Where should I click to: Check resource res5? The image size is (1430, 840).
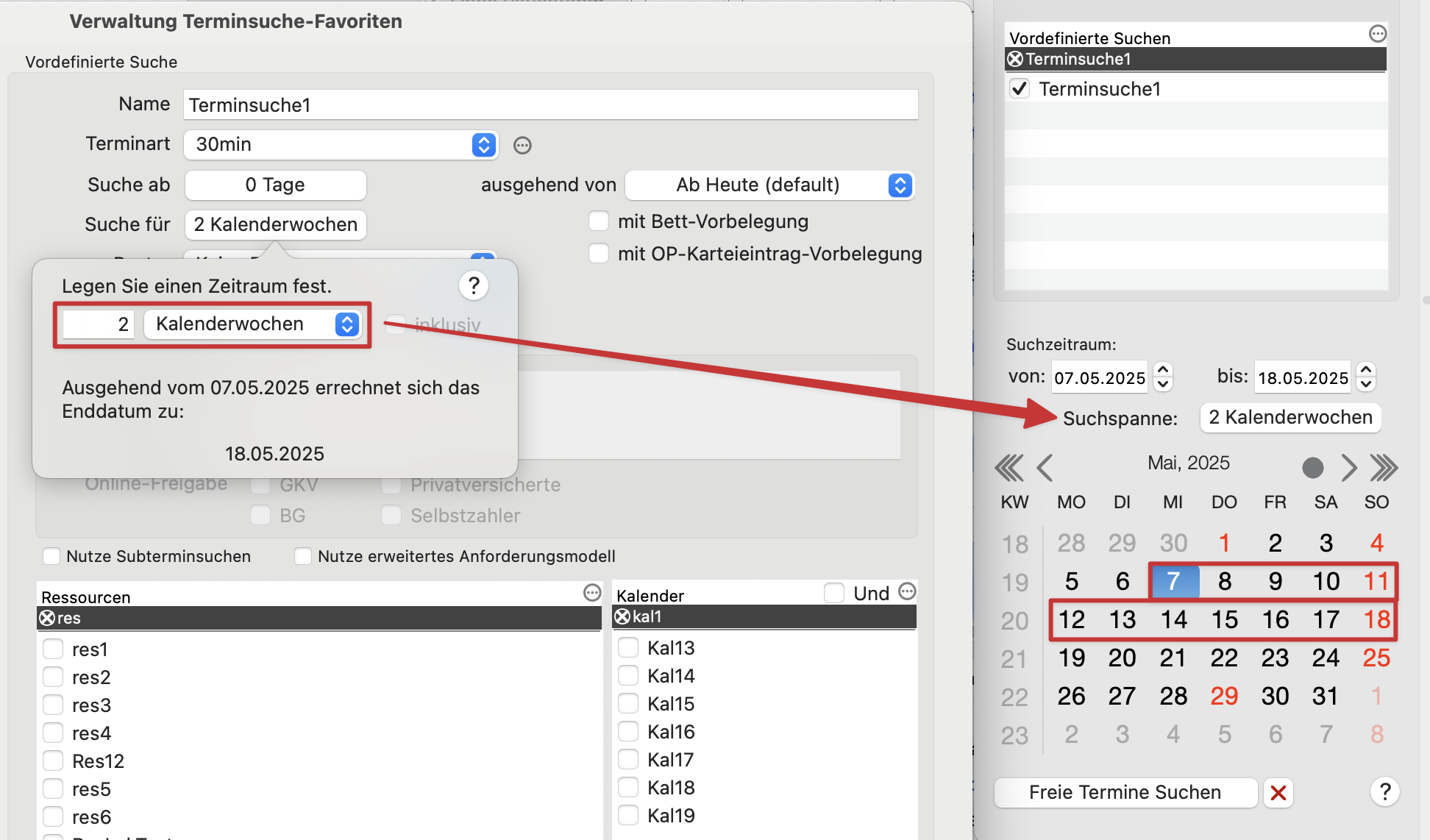tap(53, 789)
